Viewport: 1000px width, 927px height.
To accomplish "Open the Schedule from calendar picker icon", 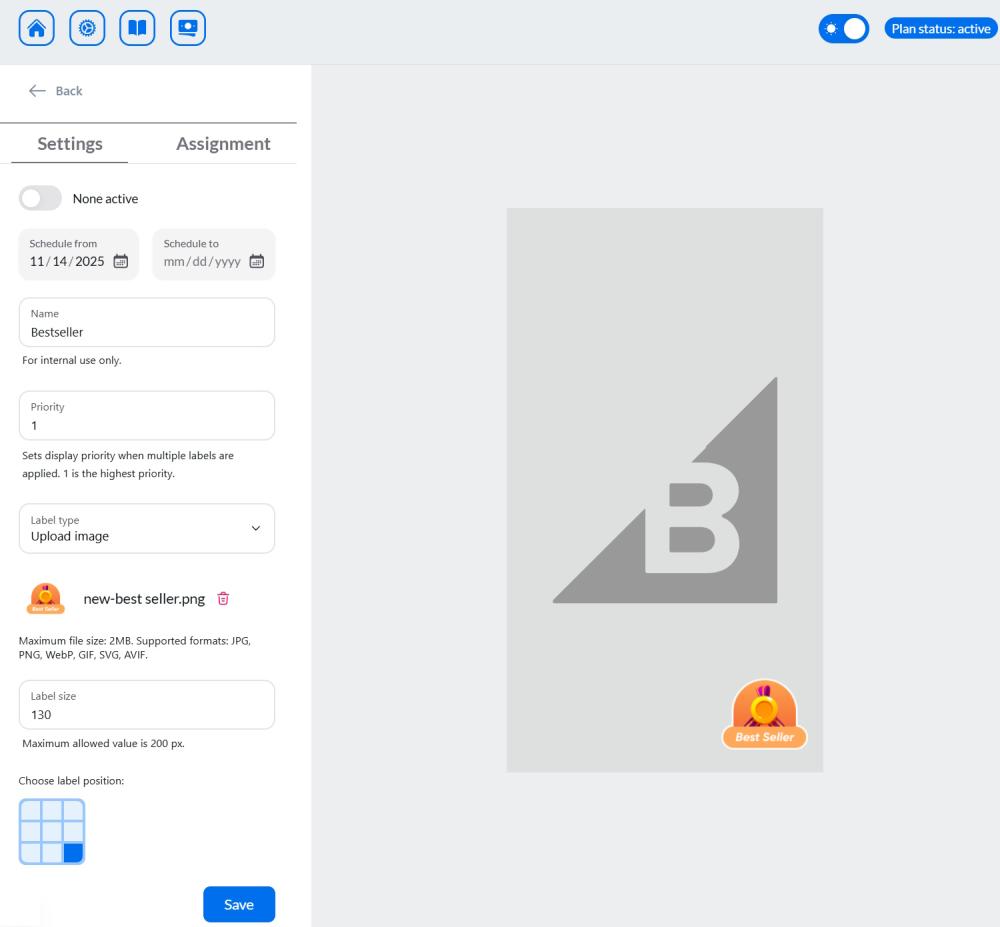I will [x=121, y=262].
